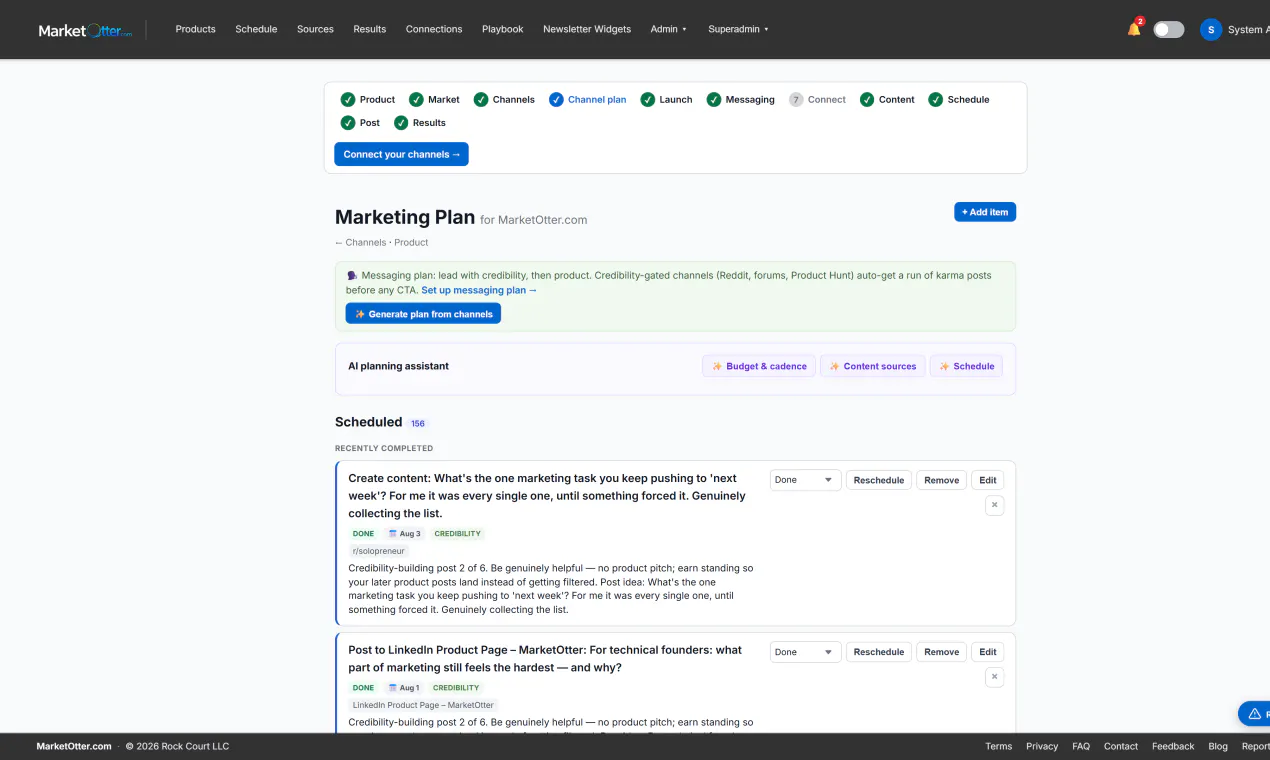Screen dimensions: 1270x760
Task: Click the 'Content sources' assistant button
Action: [x=872, y=366]
